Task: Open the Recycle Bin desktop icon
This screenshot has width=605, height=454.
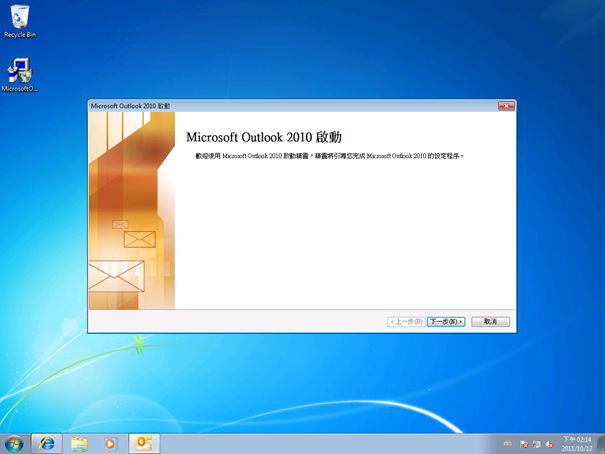Action: point(19,22)
